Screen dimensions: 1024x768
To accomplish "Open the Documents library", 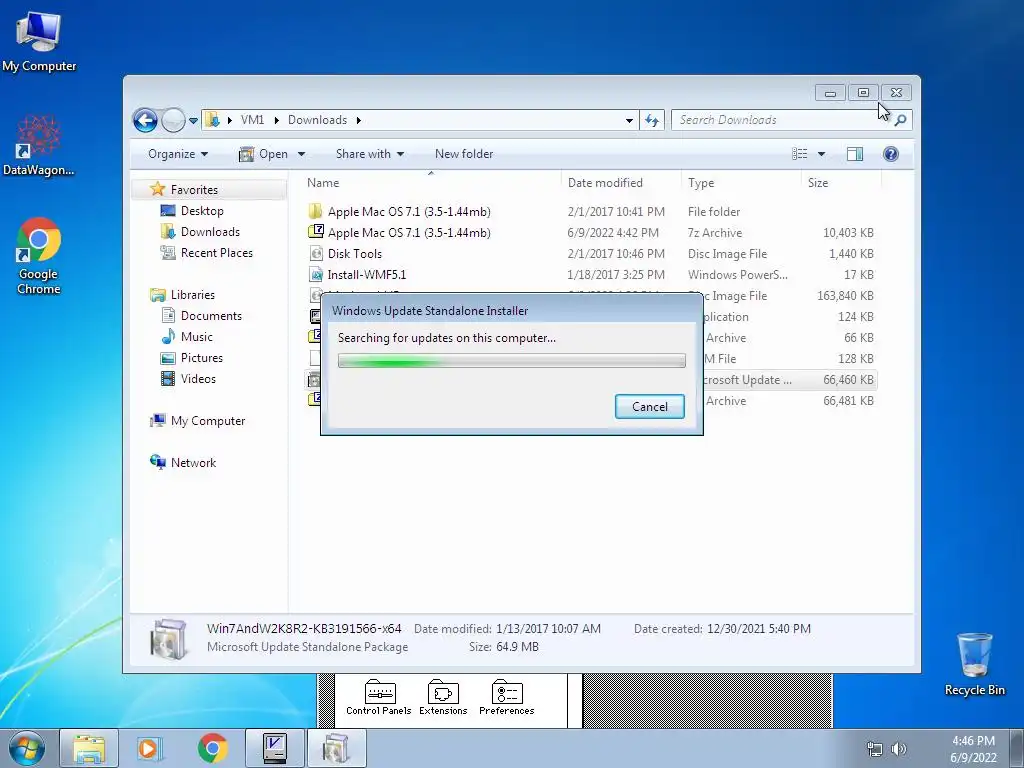I will click(x=210, y=315).
